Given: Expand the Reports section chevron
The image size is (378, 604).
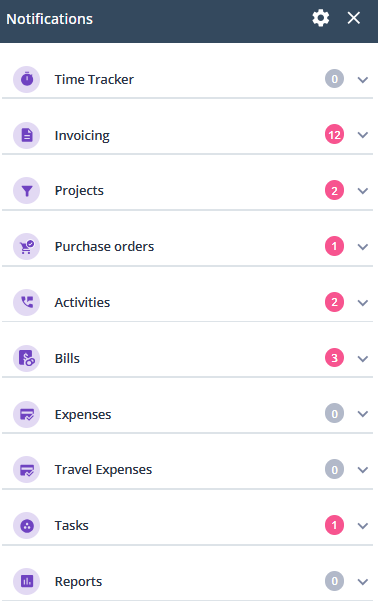Looking at the screenshot, I should point(363,582).
